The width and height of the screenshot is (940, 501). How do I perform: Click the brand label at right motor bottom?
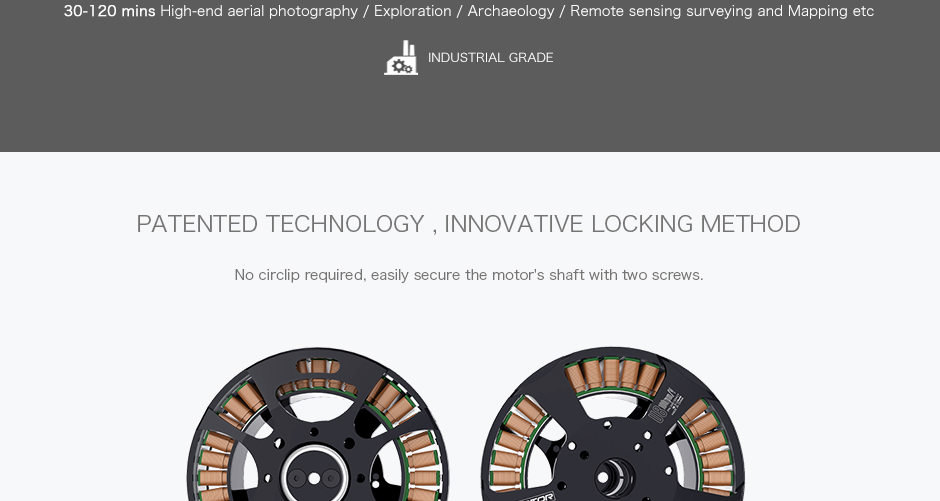coord(537,494)
